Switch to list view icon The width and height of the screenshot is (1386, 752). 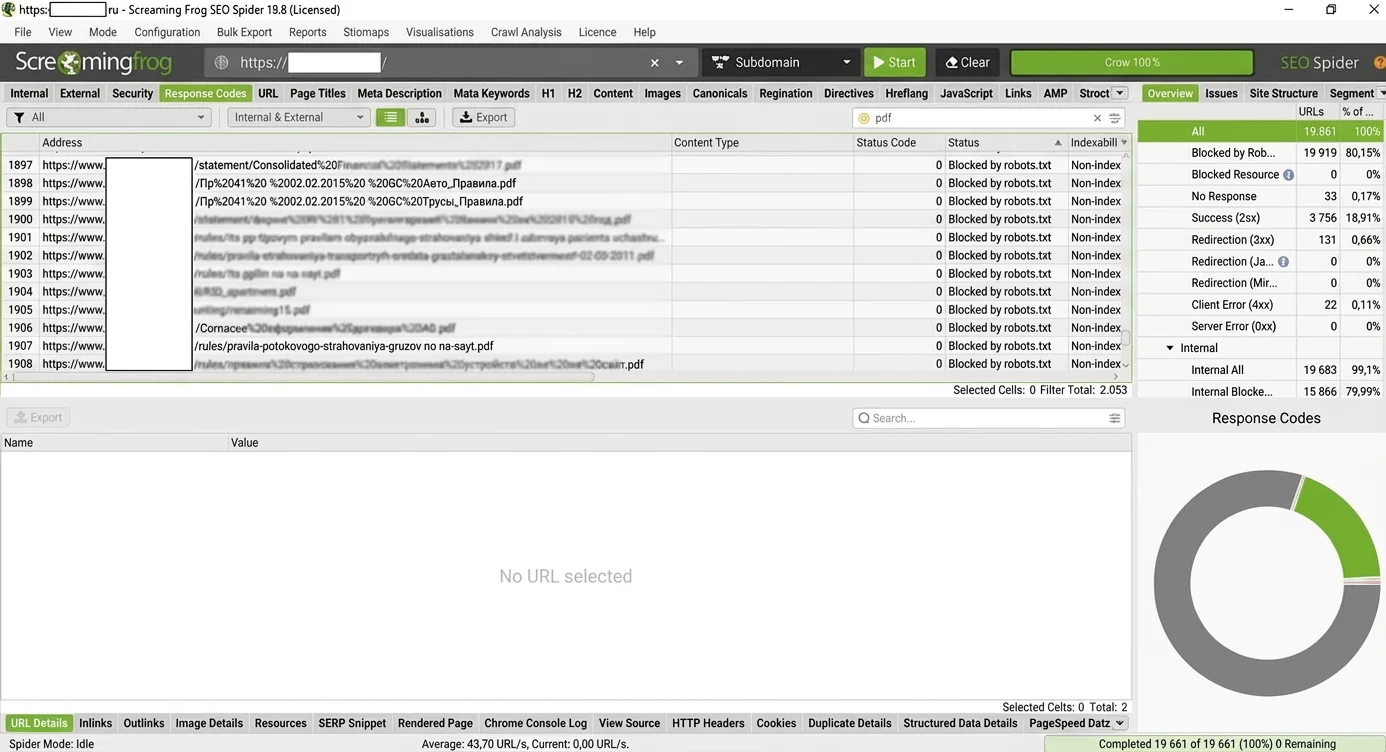point(390,117)
